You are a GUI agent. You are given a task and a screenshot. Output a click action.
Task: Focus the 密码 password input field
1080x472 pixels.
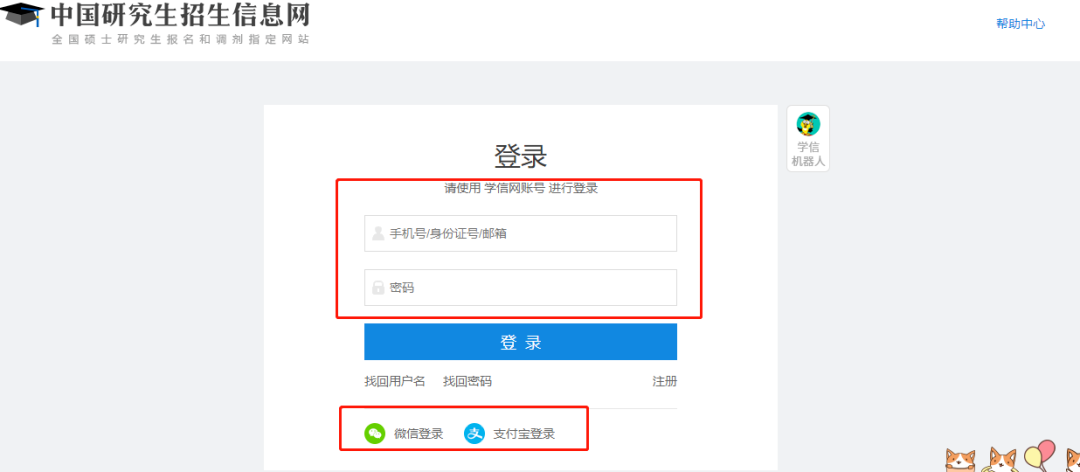point(530,288)
